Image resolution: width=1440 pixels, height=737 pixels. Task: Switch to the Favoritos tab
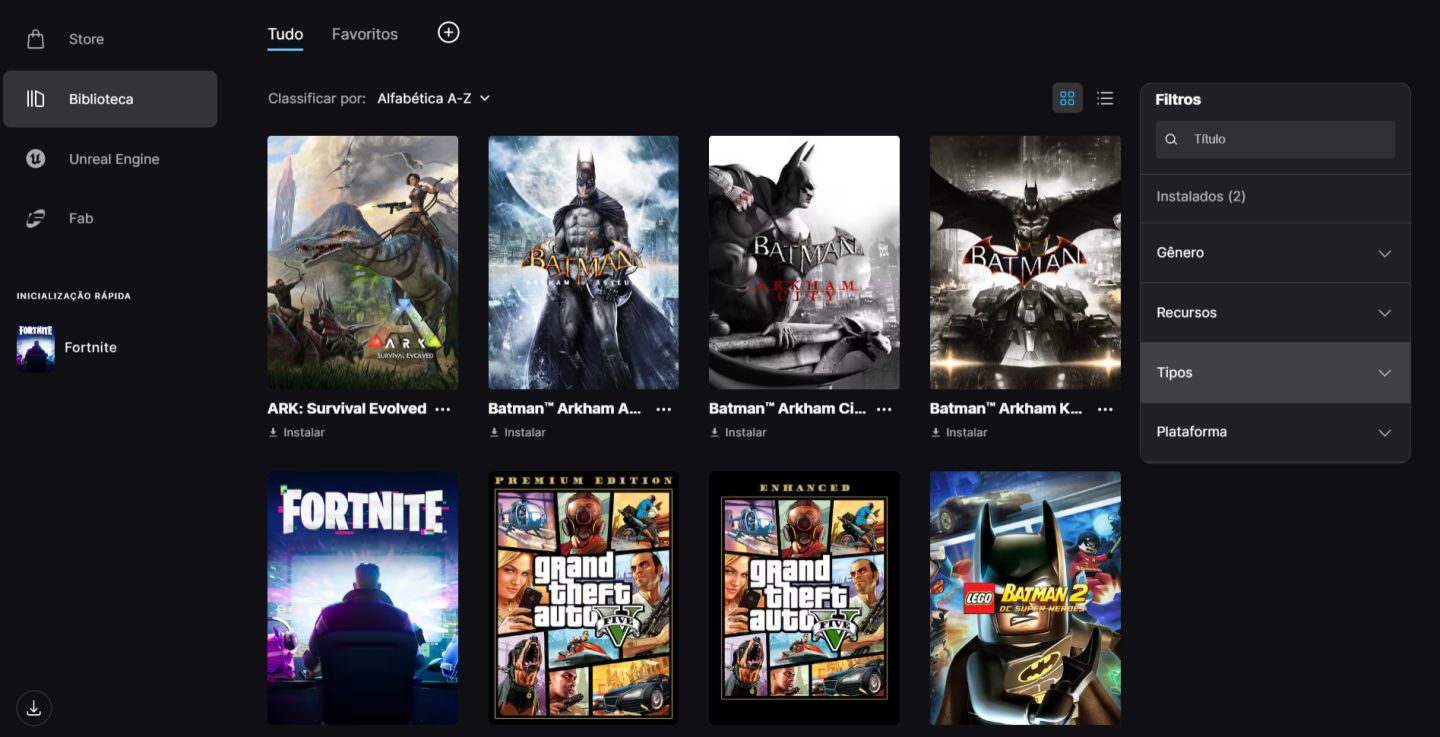365,34
